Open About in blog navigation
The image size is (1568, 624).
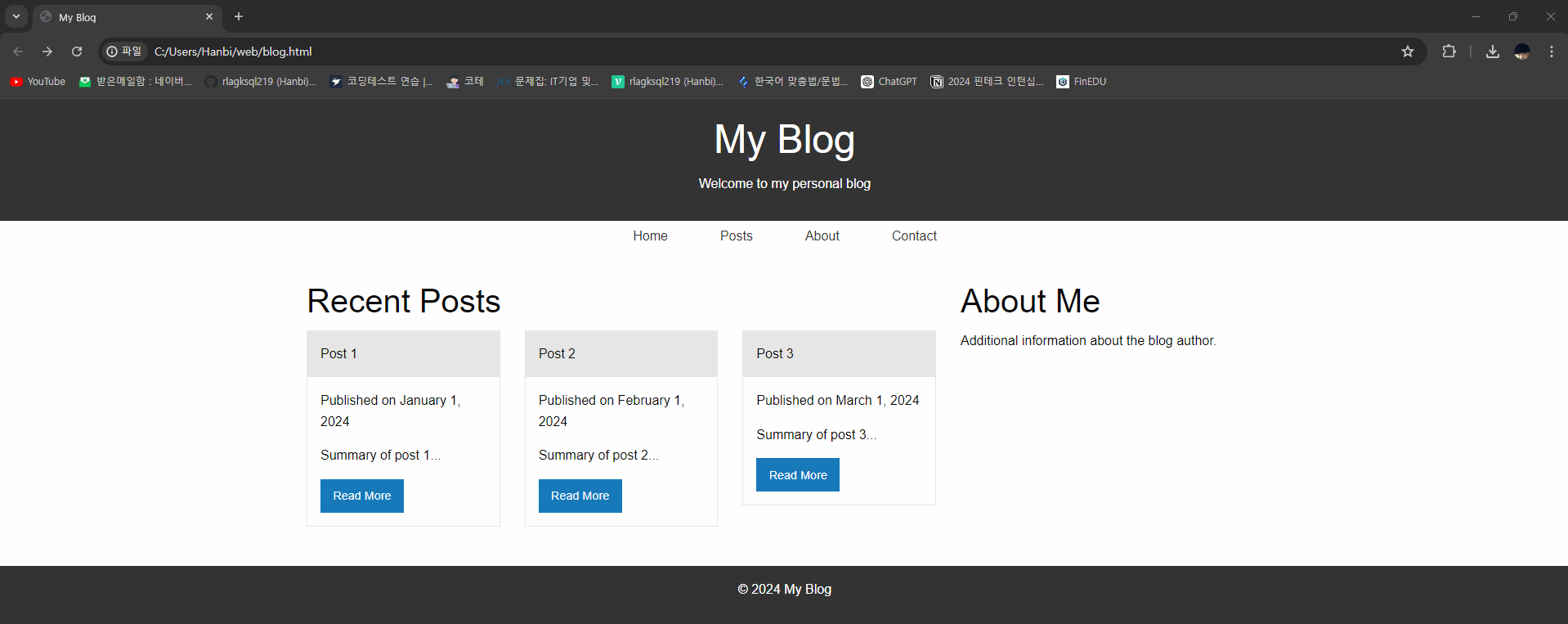(x=822, y=236)
